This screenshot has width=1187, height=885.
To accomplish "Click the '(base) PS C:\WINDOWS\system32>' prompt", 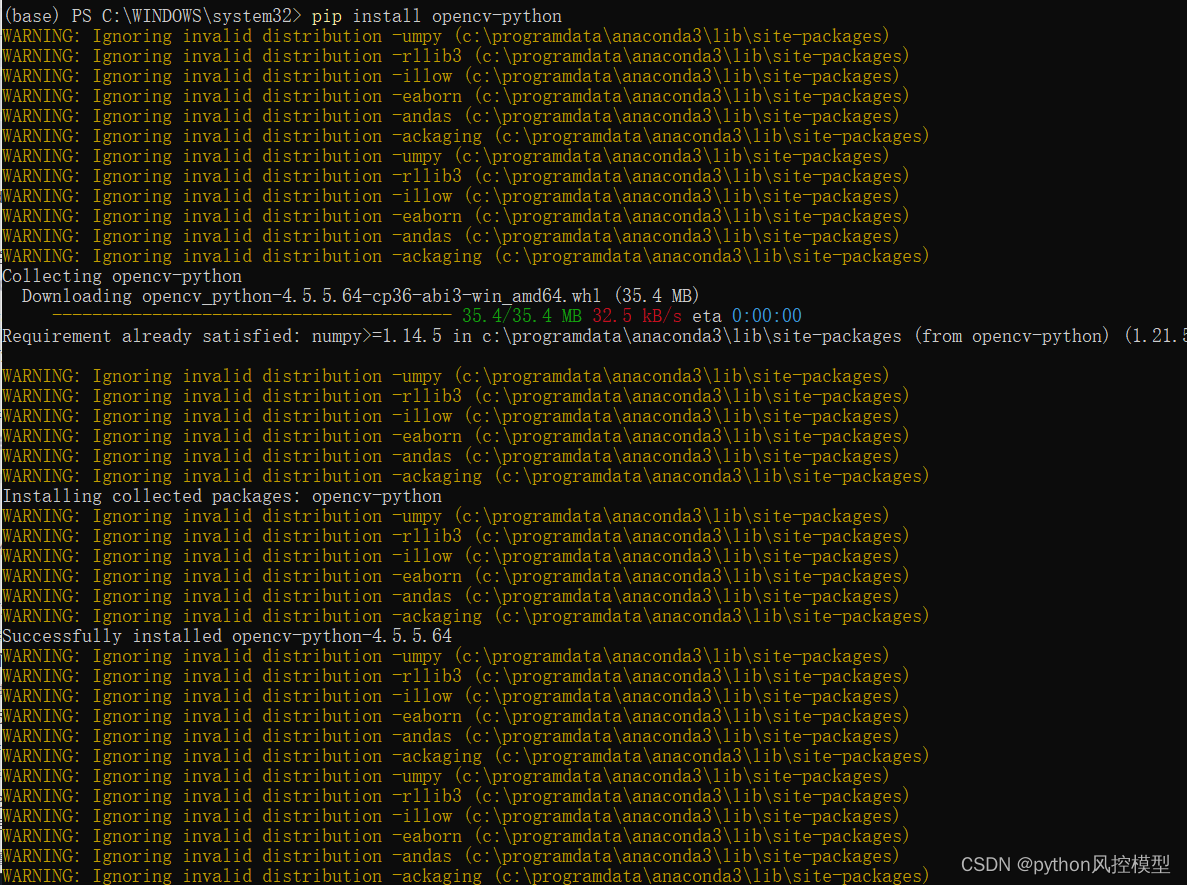I will coord(152,16).
